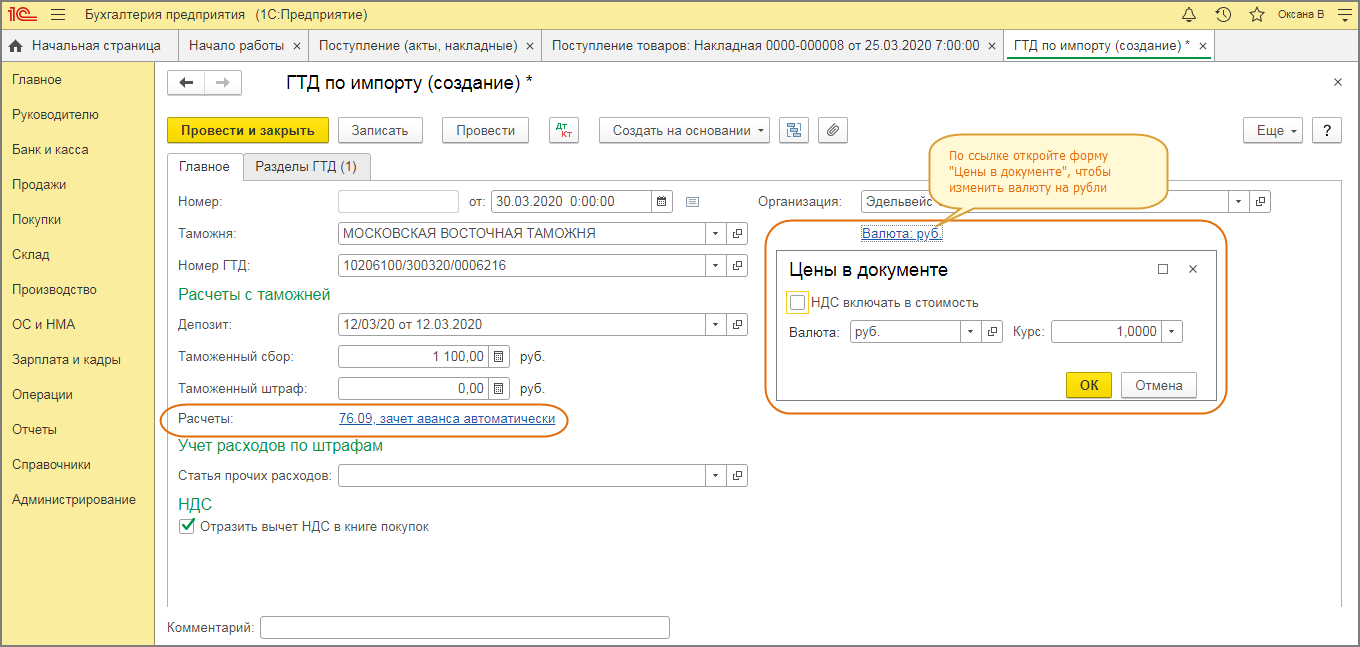Screen dimensions: 1360x647
Task: Open the 1C main menu hamburger icon
Action: click(x=58, y=15)
